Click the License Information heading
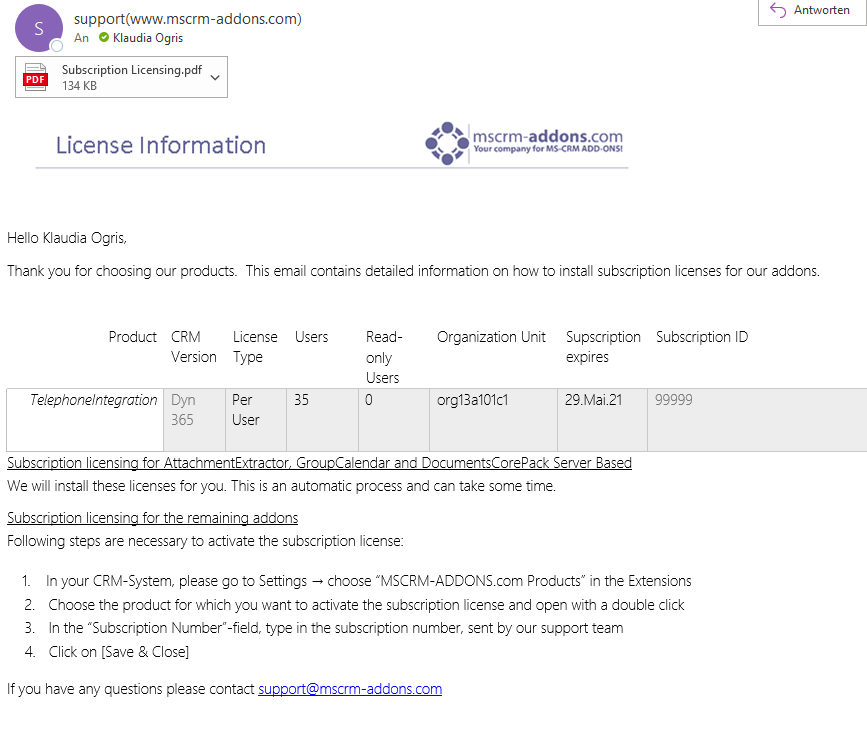This screenshot has height=738, width=867. [x=161, y=145]
